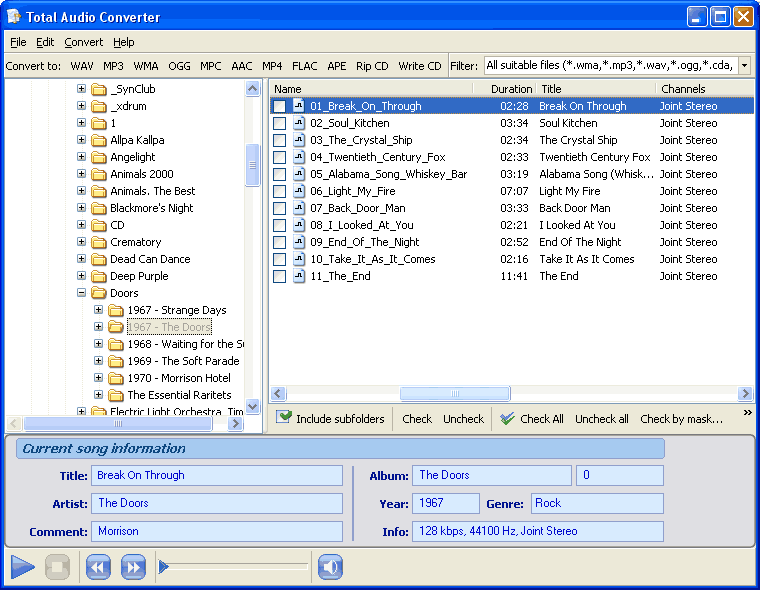Toggle the Include subfolders checkbox
Screen dimensions: 760x590
[284, 418]
